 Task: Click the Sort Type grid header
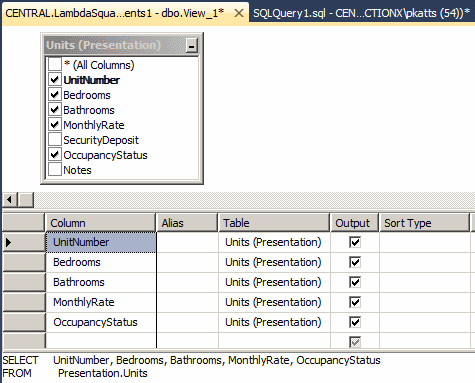point(424,223)
